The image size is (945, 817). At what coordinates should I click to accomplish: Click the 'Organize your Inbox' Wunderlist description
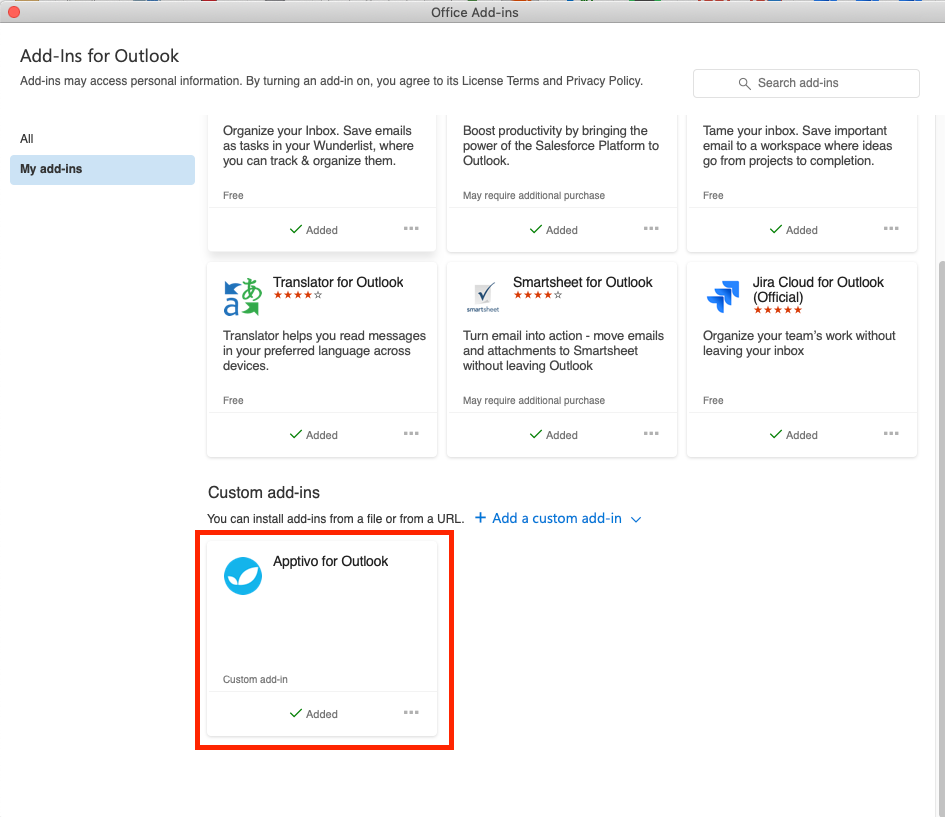[x=318, y=146]
